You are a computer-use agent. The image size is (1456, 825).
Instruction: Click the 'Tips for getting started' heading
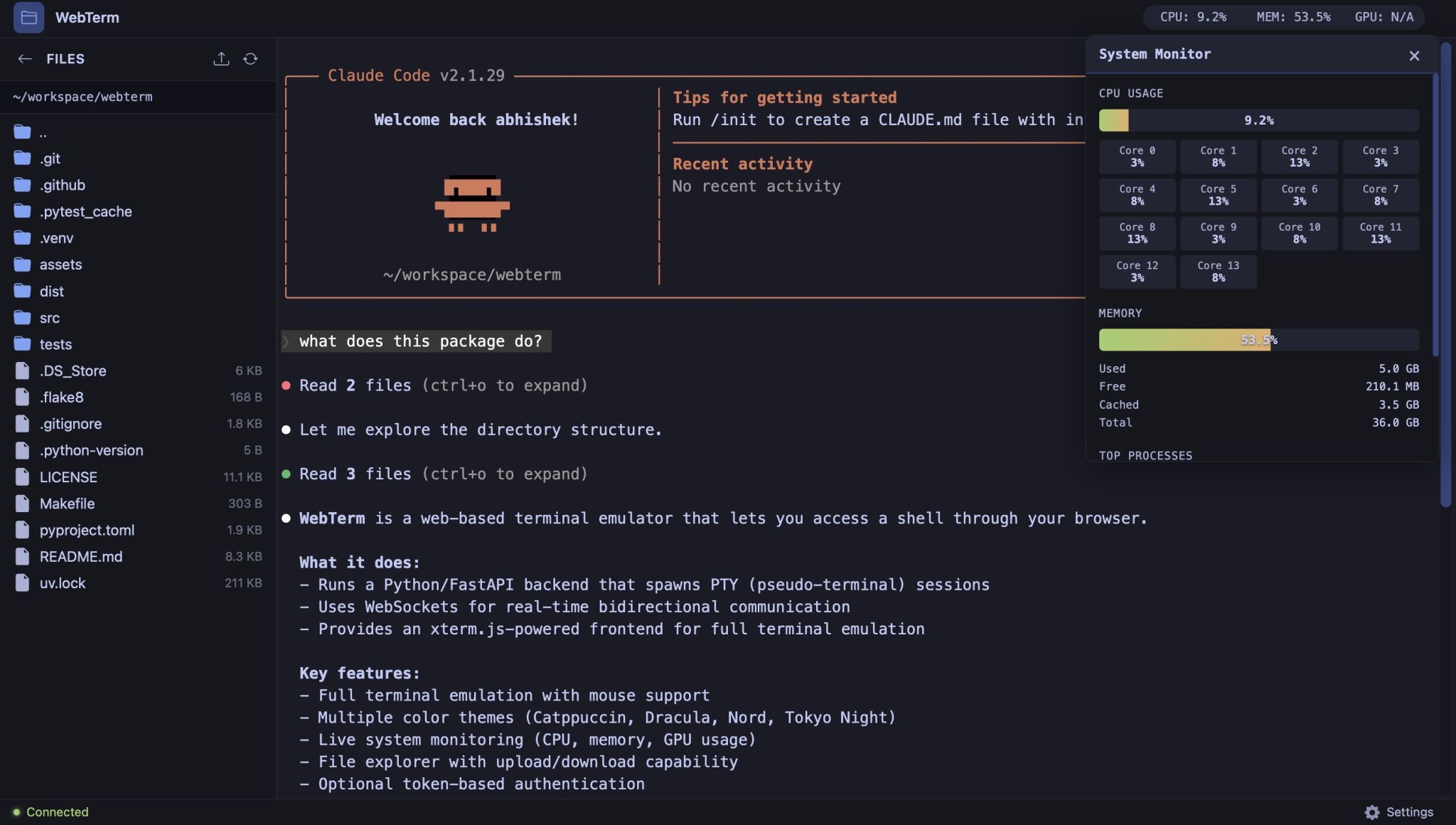tap(784, 97)
